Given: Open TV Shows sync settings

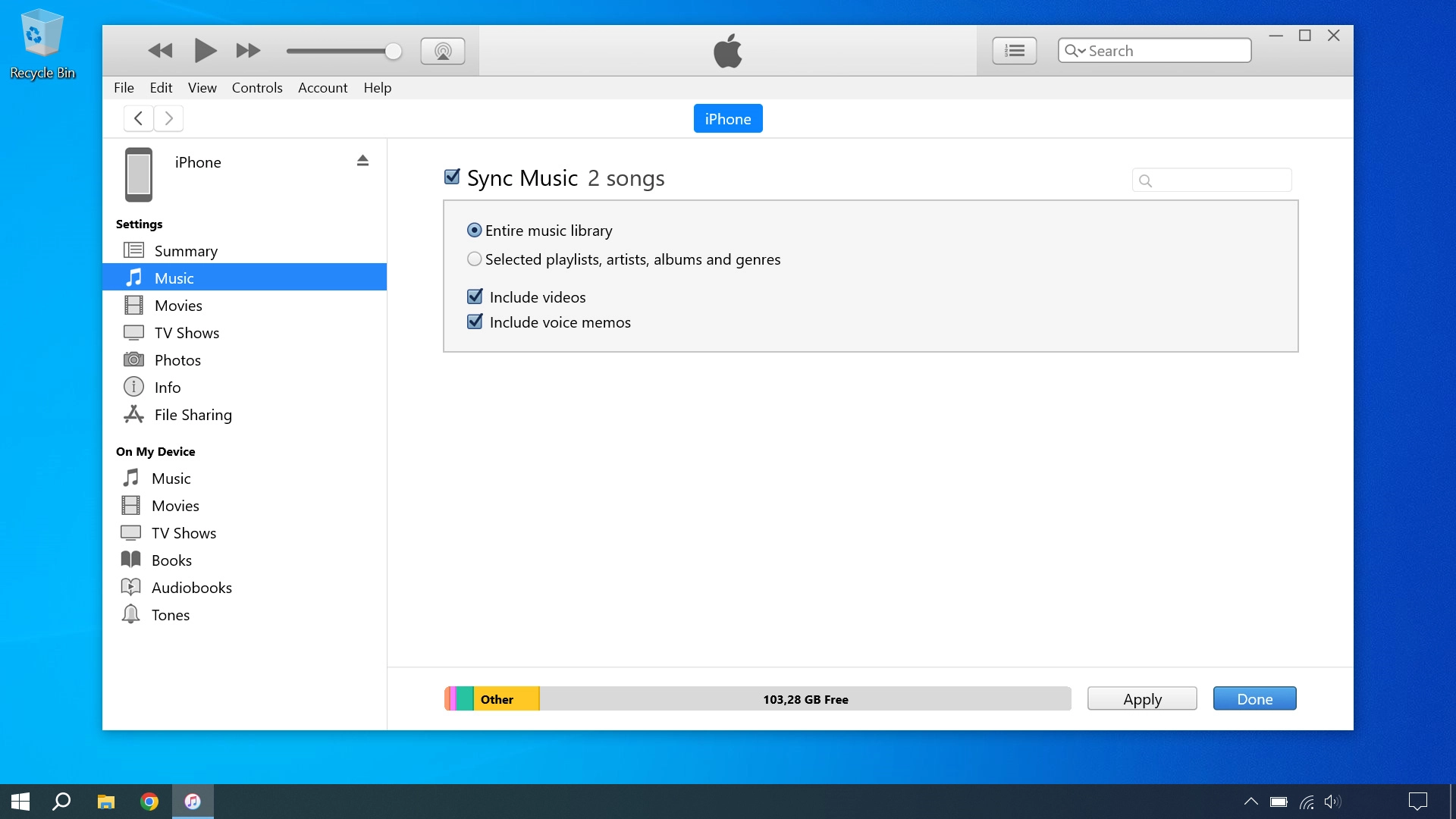Looking at the screenshot, I should click(x=187, y=332).
